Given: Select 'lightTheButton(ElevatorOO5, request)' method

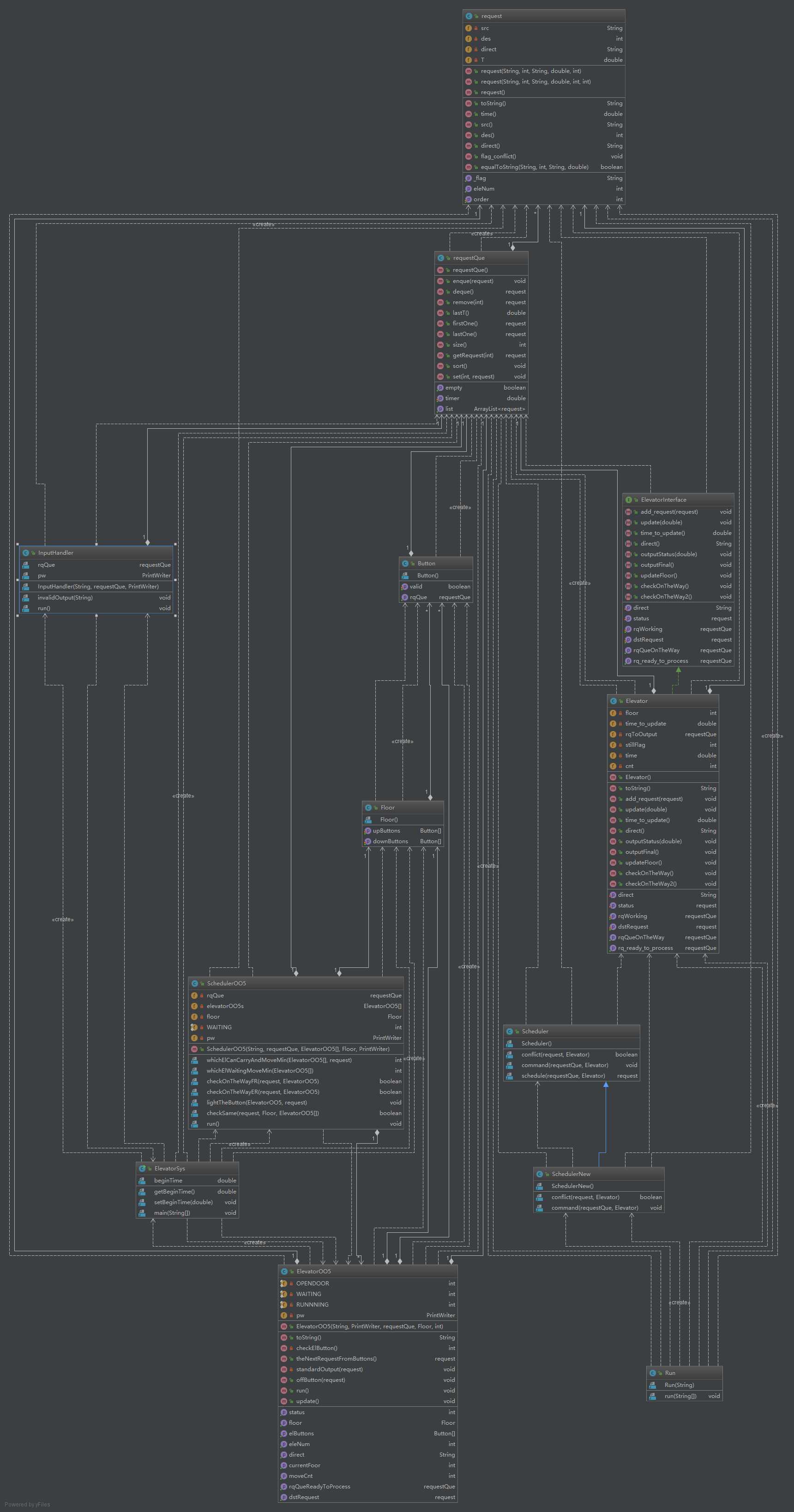Looking at the screenshot, I should pos(296,1103).
